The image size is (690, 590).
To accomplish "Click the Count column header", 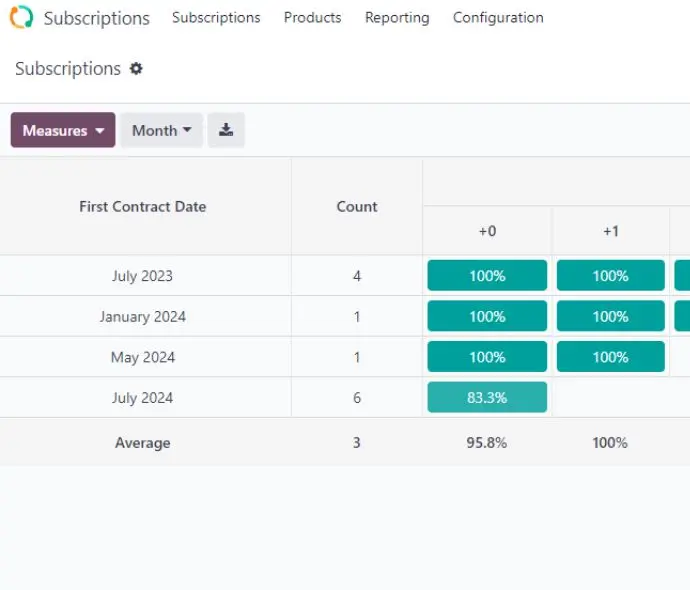I will pos(357,206).
